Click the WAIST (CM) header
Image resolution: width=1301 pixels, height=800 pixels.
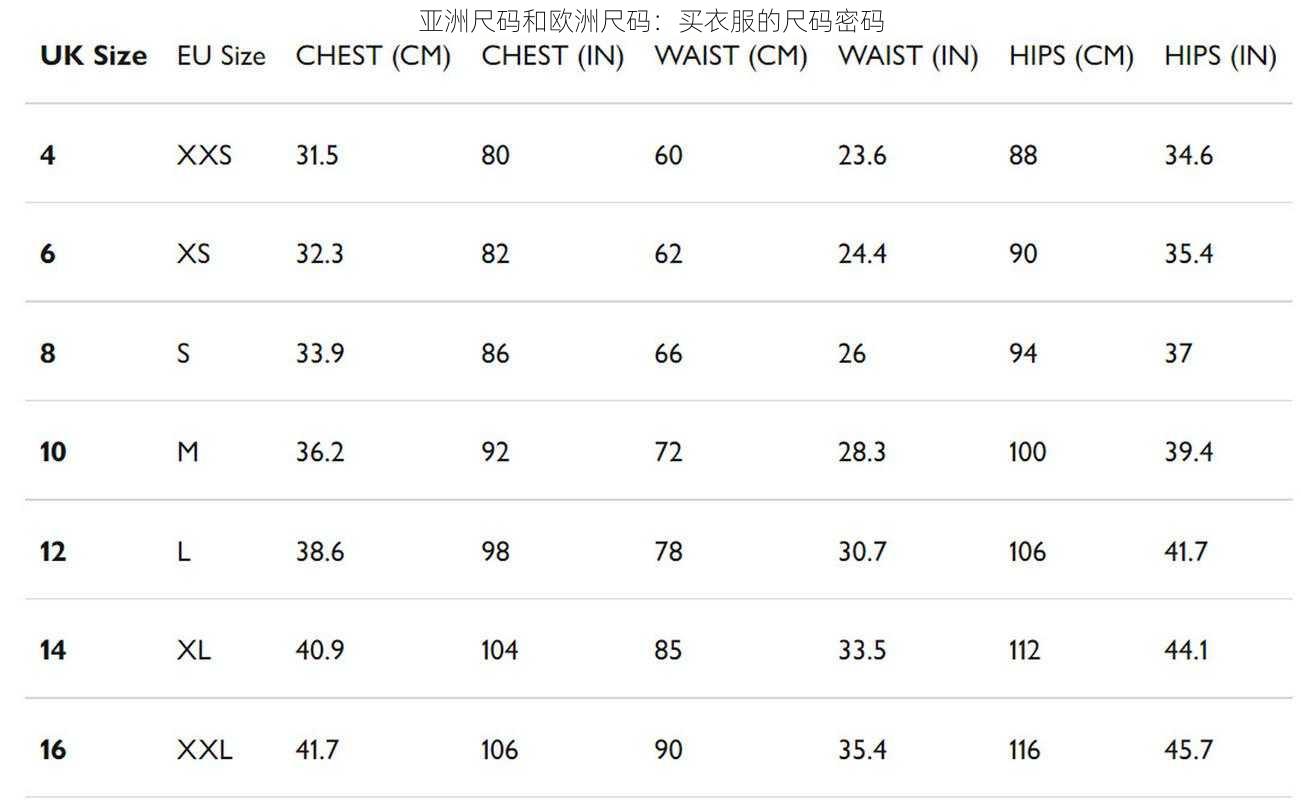730,56
